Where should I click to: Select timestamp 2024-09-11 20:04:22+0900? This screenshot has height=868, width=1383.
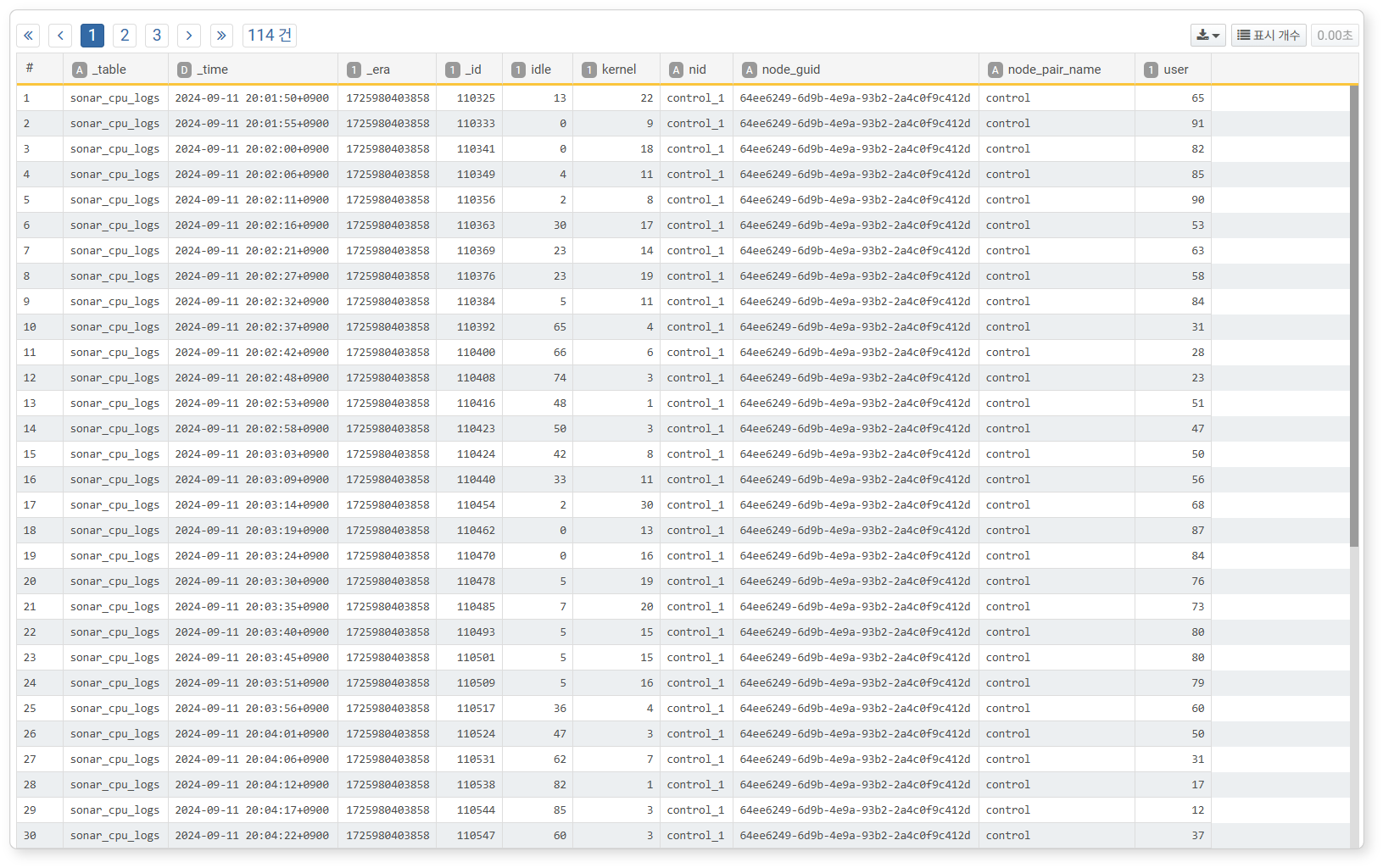coord(252,836)
